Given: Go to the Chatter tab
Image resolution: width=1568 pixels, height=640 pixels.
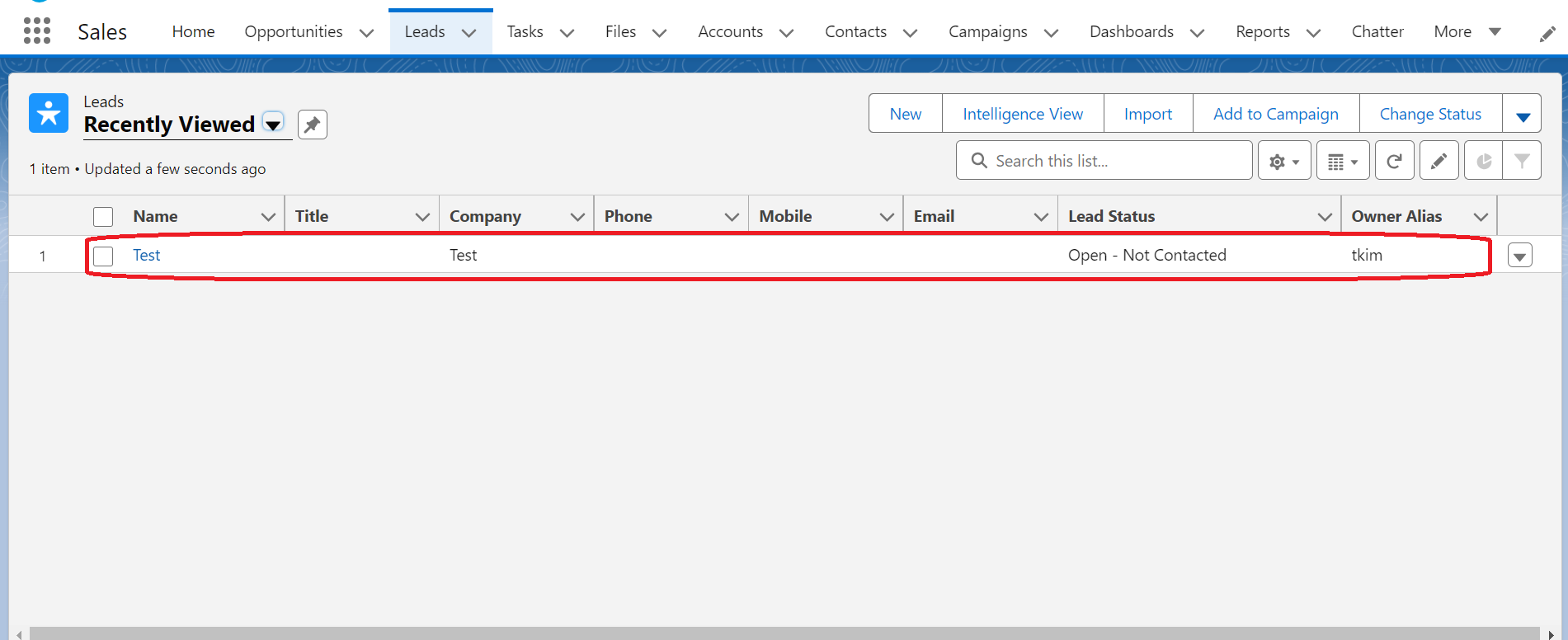Looking at the screenshot, I should [1377, 32].
